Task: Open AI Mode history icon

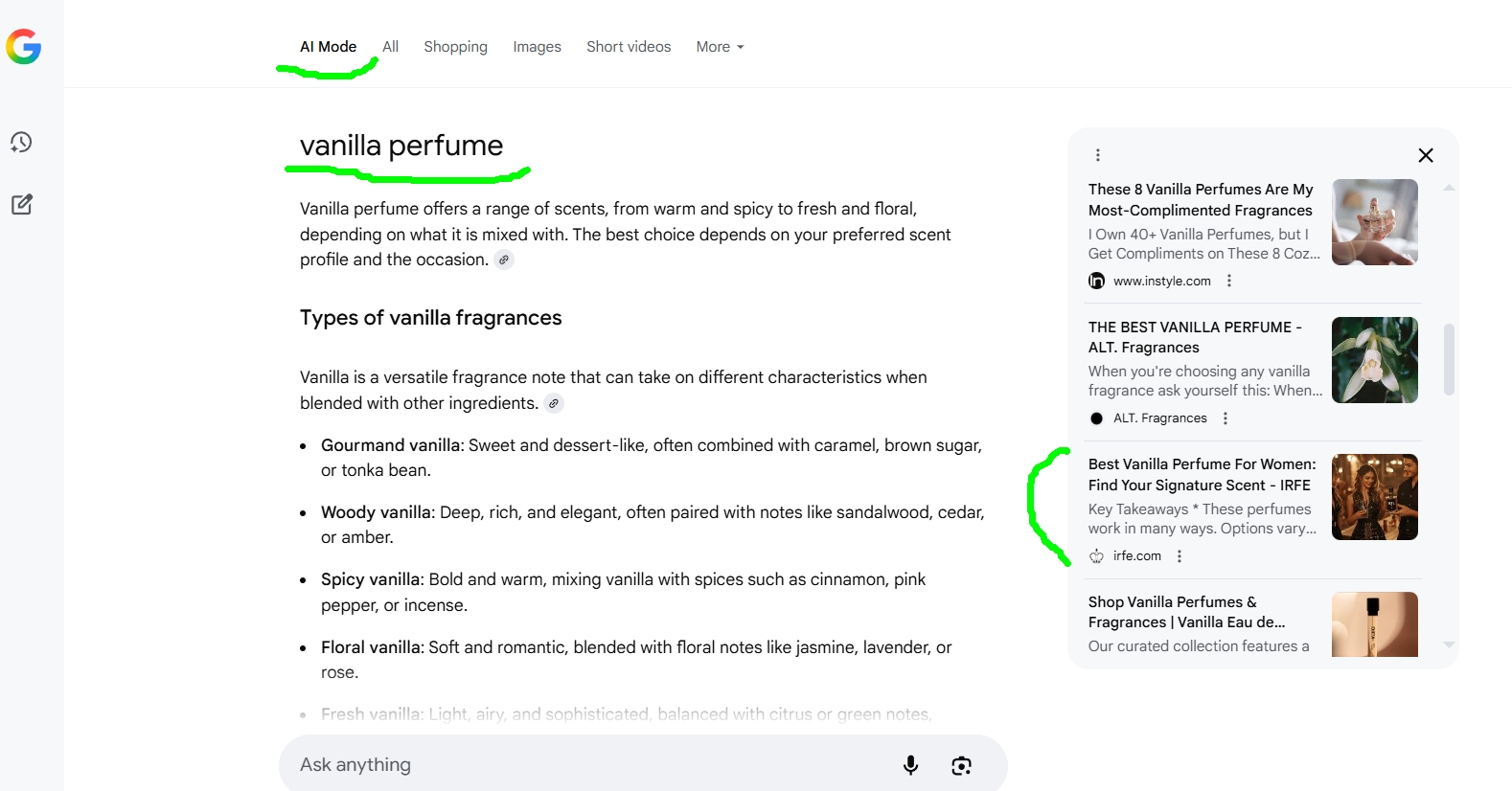Action: pyautogui.click(x=21, y=143)
